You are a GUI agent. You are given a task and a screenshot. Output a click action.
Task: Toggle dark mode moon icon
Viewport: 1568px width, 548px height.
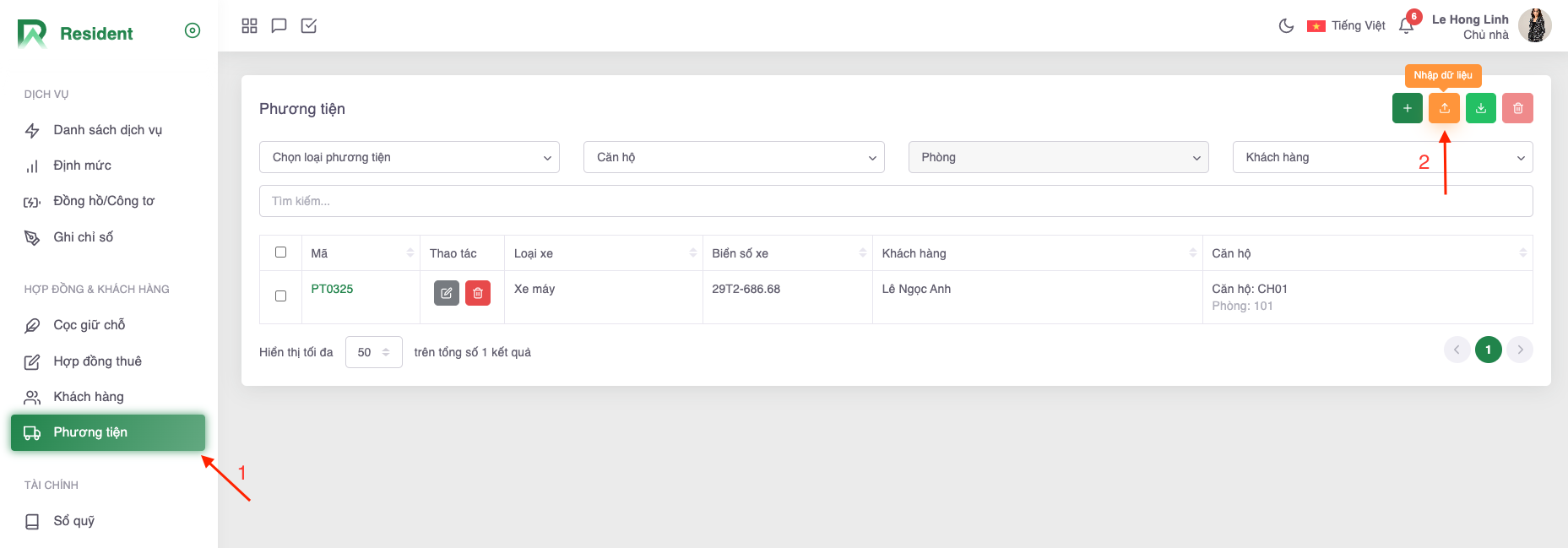tap(1286, 26)
